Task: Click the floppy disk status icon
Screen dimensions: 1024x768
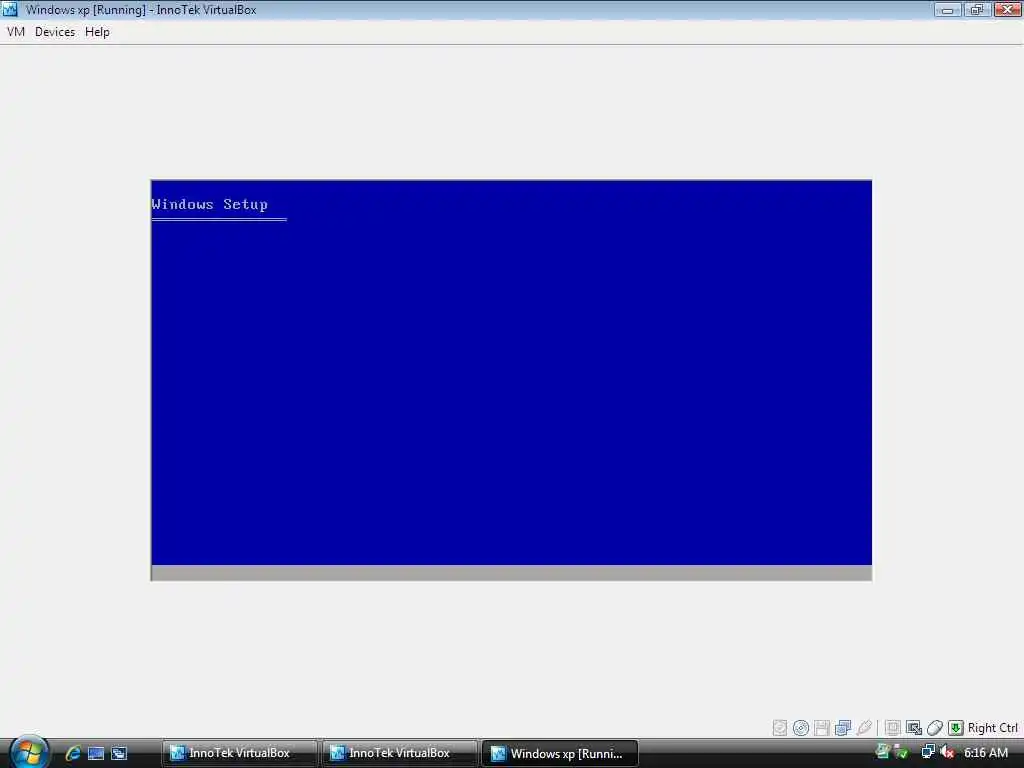Action: pos(822,728)
